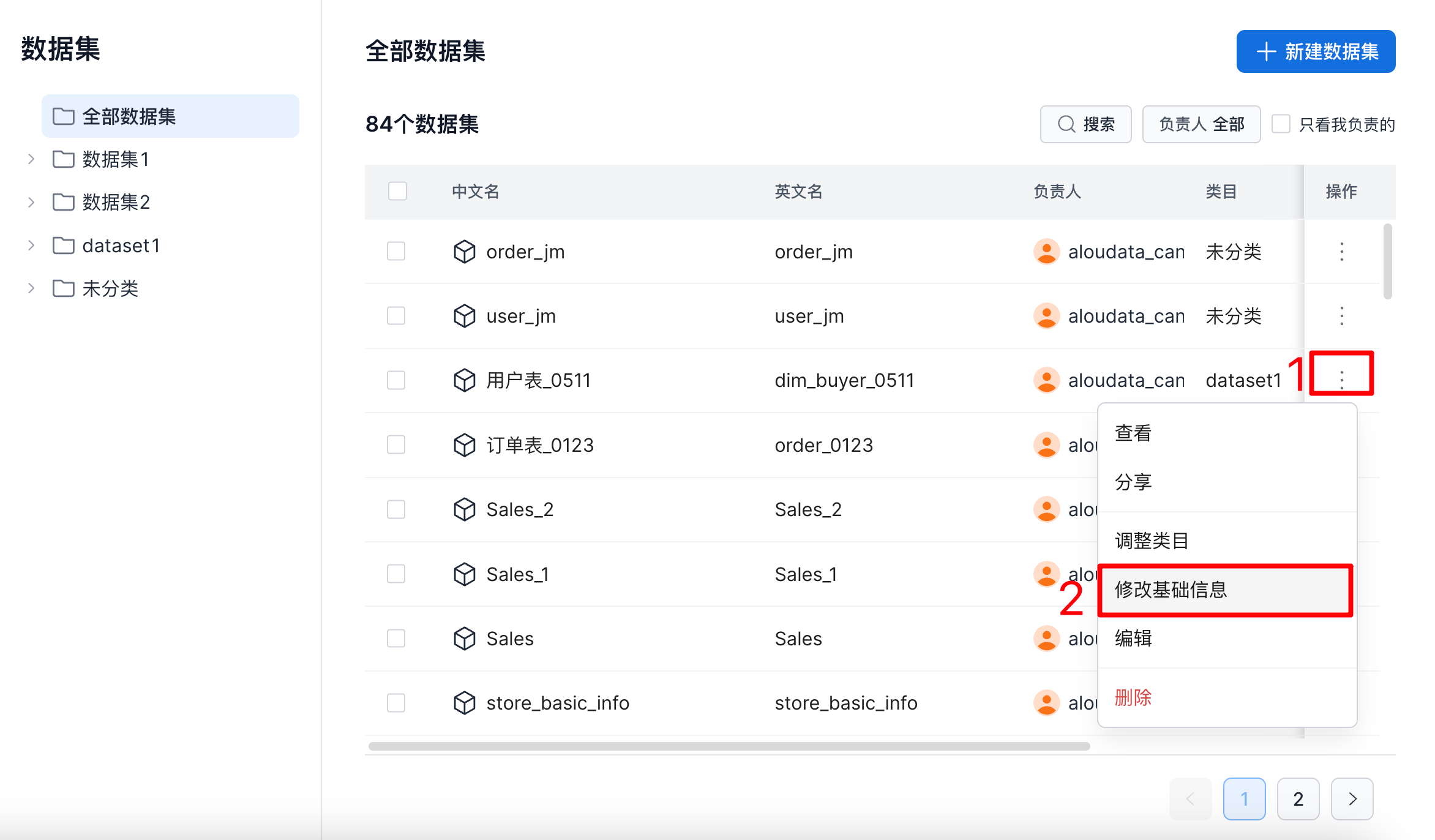Click the search magnifier icon
The width and height of the screenshot is (1435, 840).
(x=1066, y=124)
